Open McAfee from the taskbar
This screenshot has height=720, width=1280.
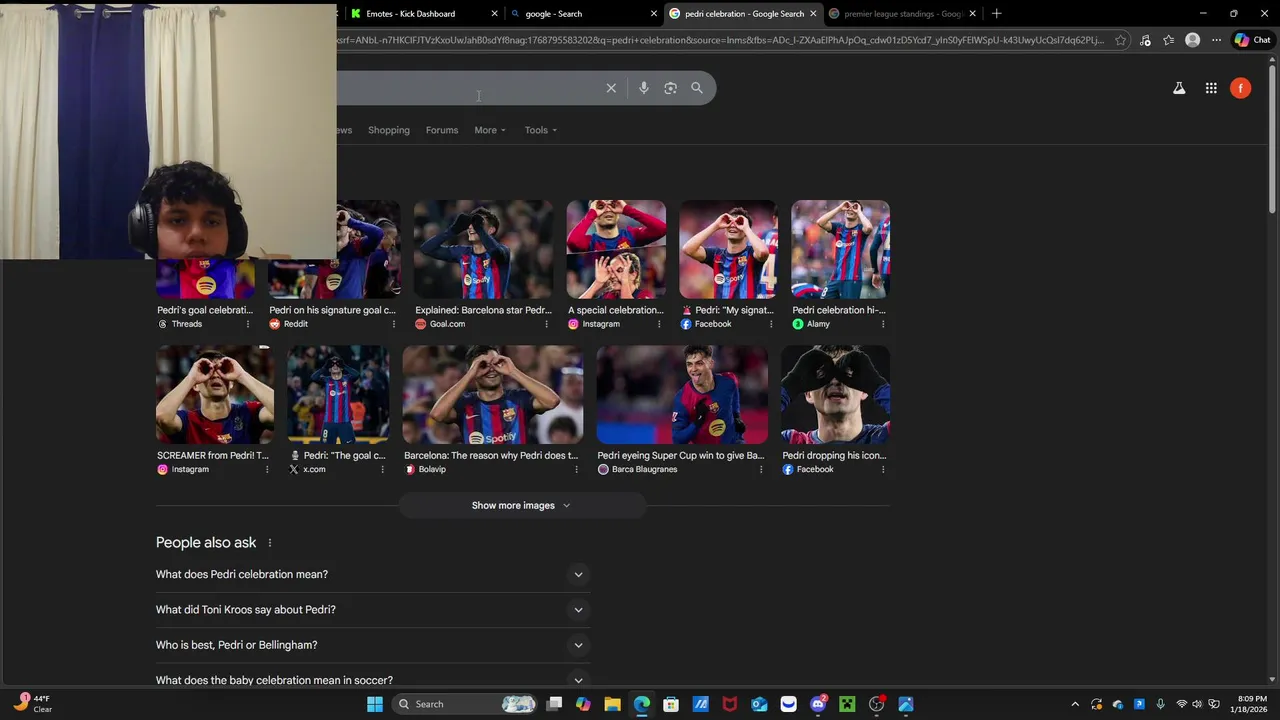(x=730, y=704)
